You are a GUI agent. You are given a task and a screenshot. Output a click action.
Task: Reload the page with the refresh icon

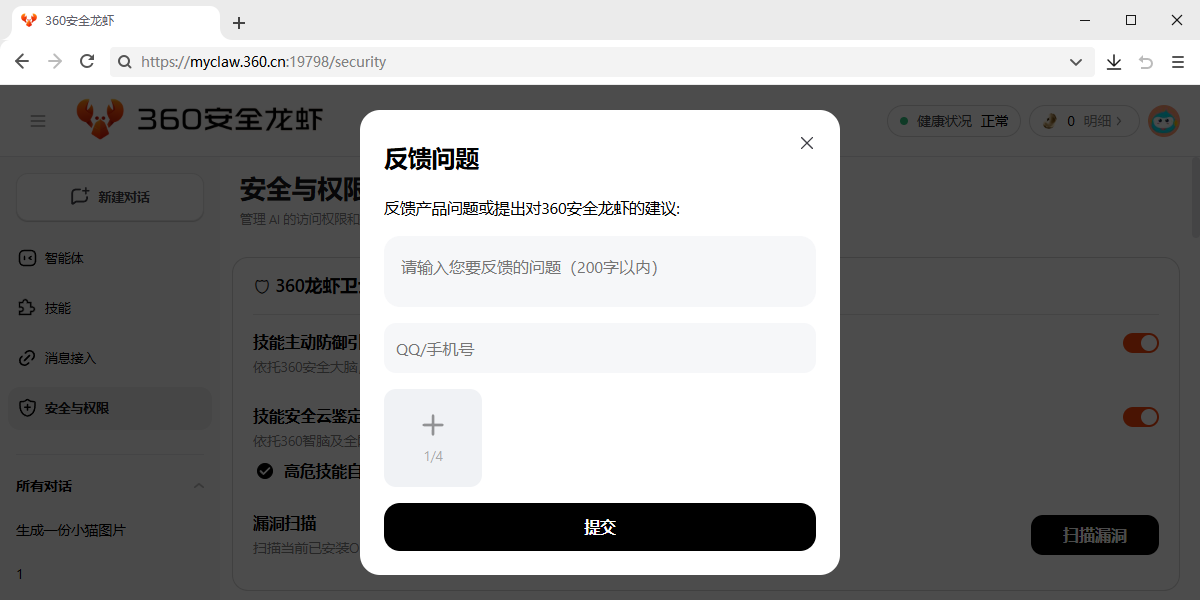(x=87, y=62)
